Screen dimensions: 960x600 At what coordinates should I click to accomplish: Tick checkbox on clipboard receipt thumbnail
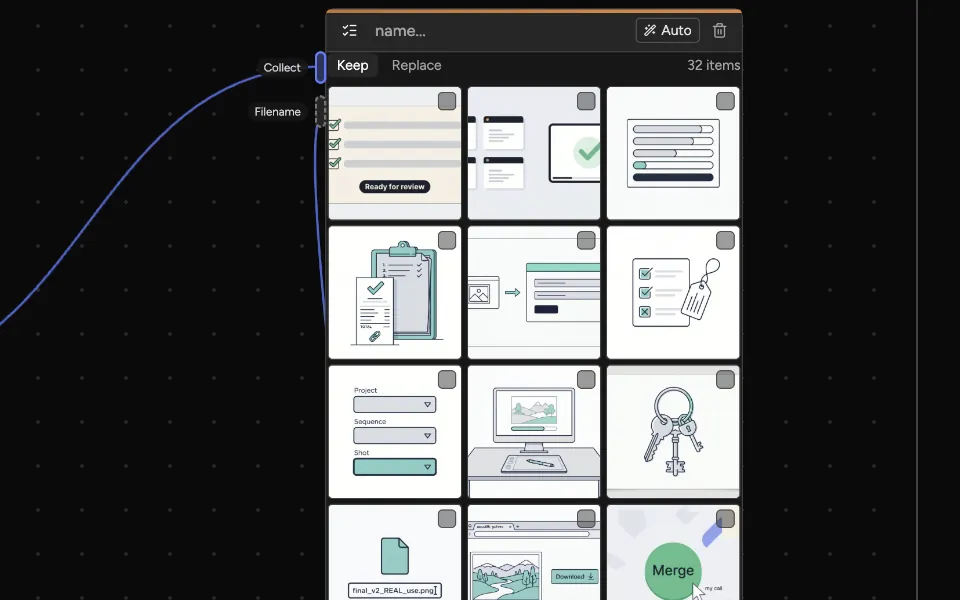point(447,240)
